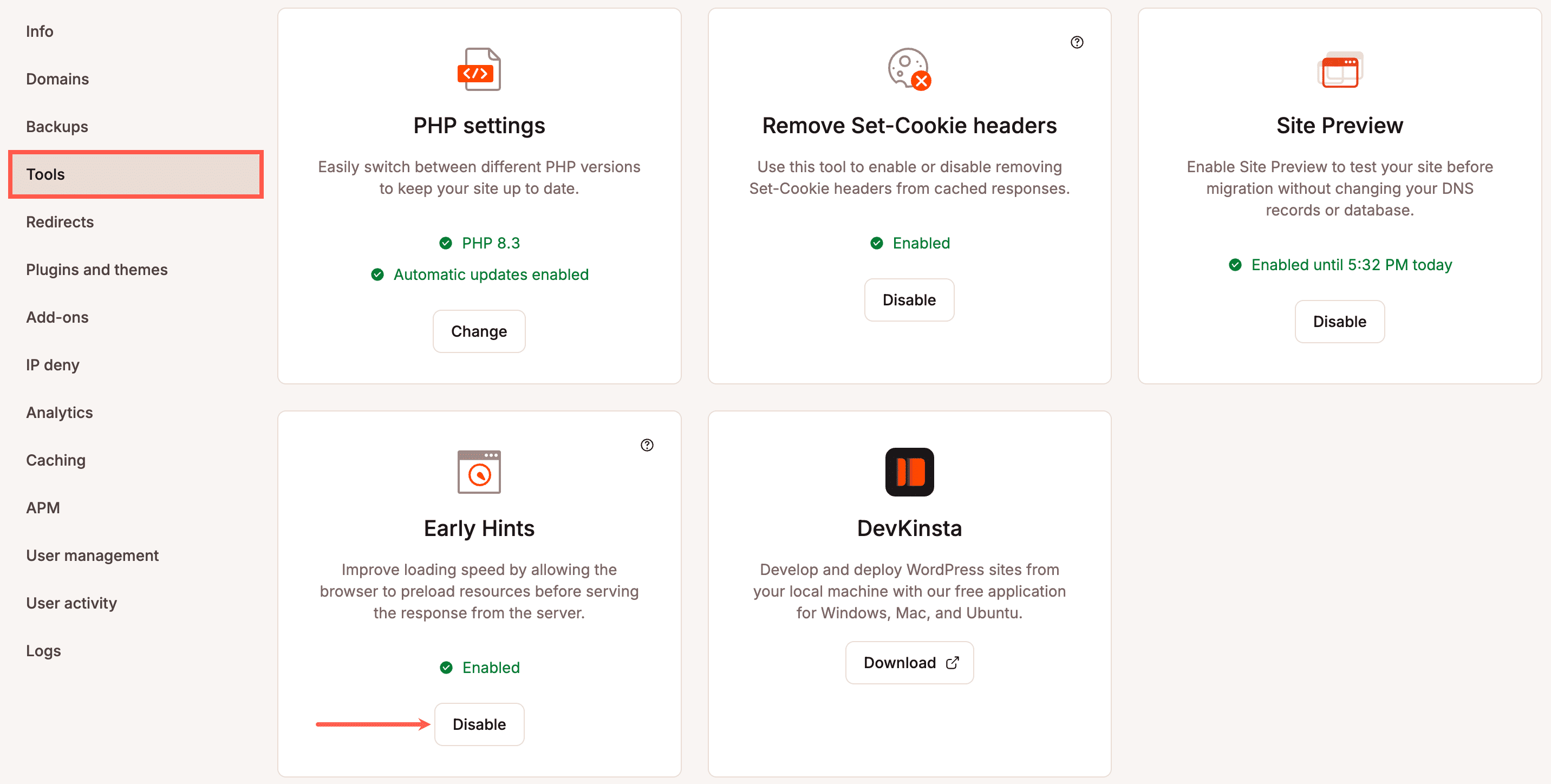1551x784 pixels.
Task: Go to the User activity page
Action: (71, 603)
